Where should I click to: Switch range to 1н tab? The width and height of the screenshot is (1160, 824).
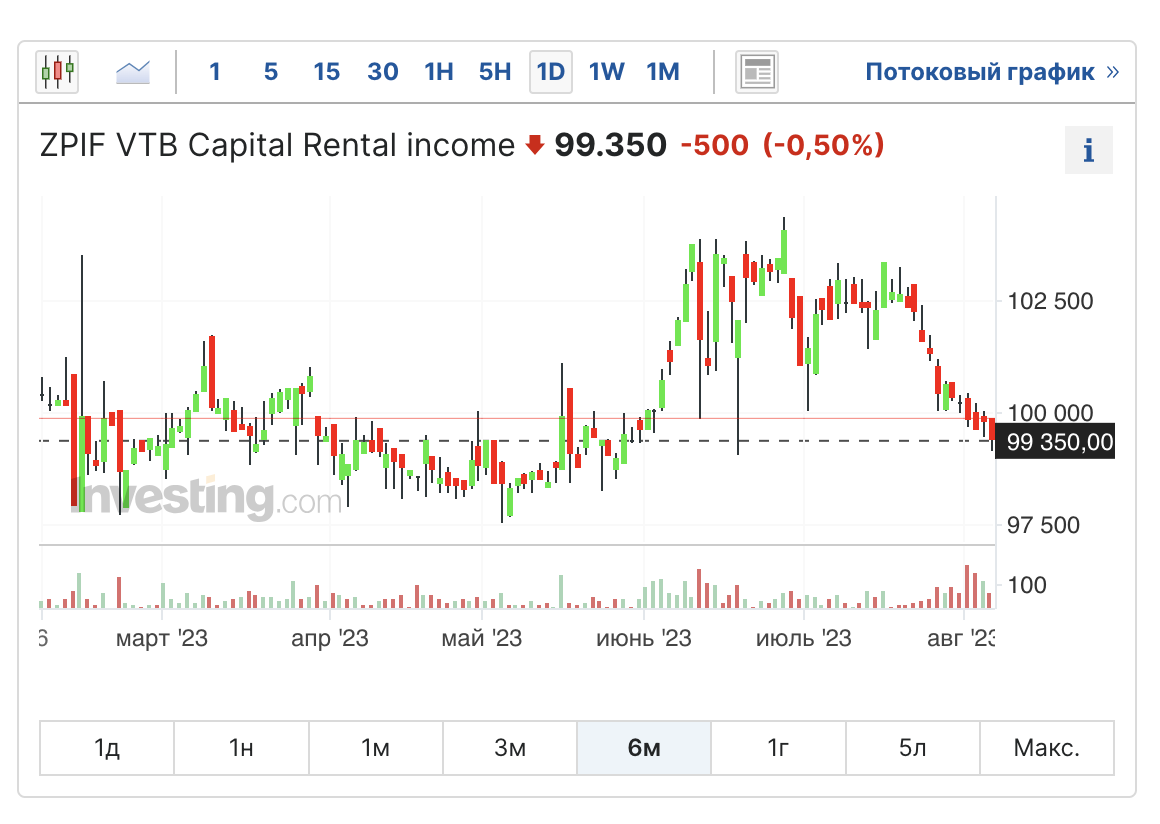coord(241,748)
